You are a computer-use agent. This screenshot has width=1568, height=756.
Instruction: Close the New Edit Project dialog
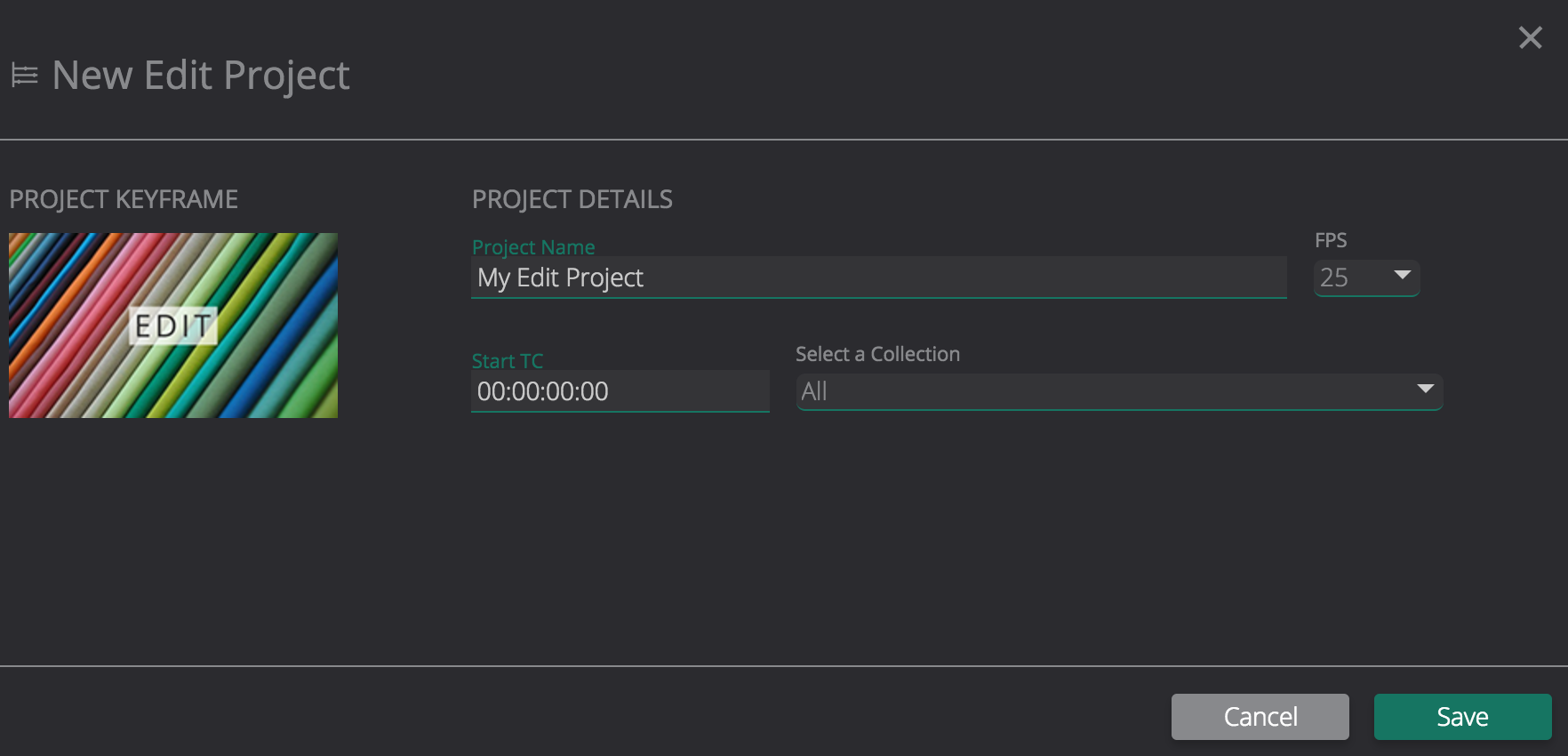[x=1530, y=37]
